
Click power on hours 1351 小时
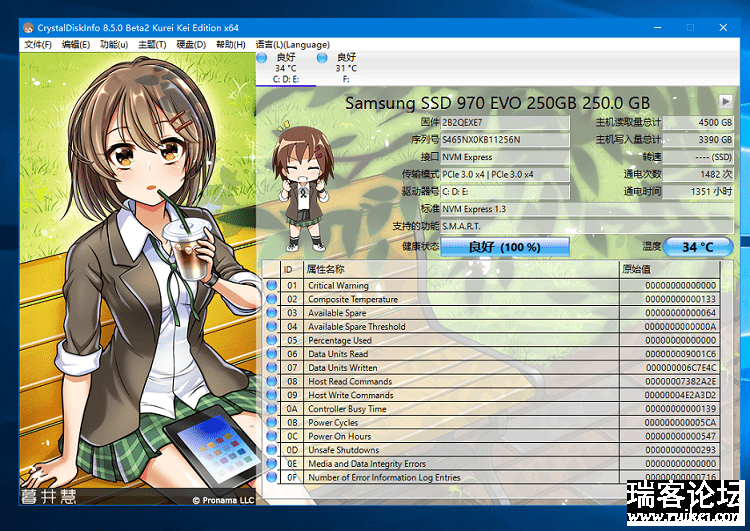click(x=698, y=191)
